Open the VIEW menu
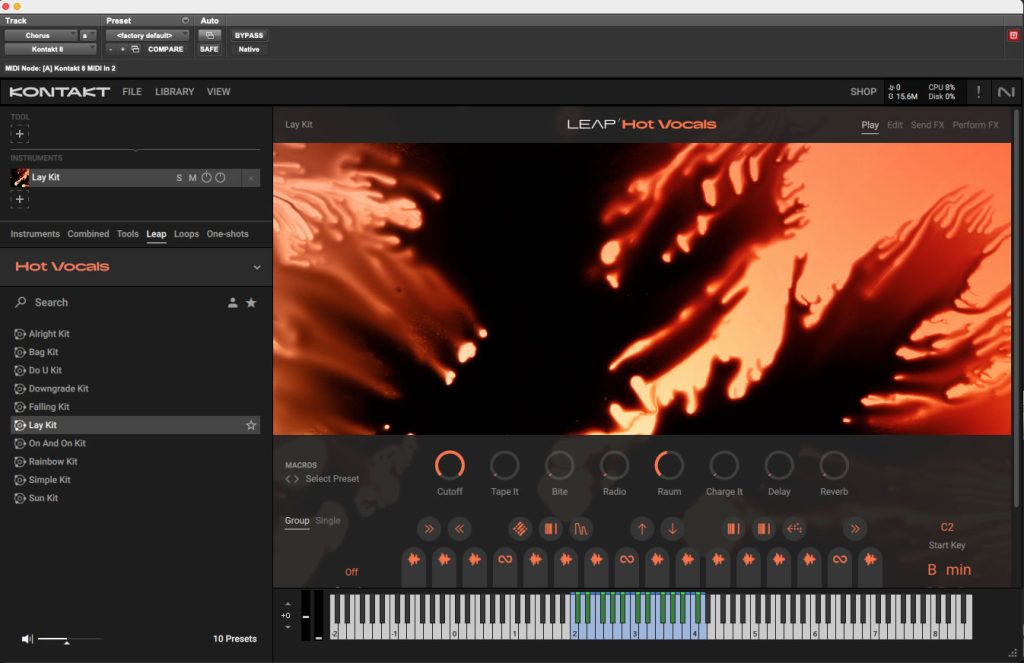Viewport: 1024px width, 663px height. pyautogui.click(x=218, y=91)
